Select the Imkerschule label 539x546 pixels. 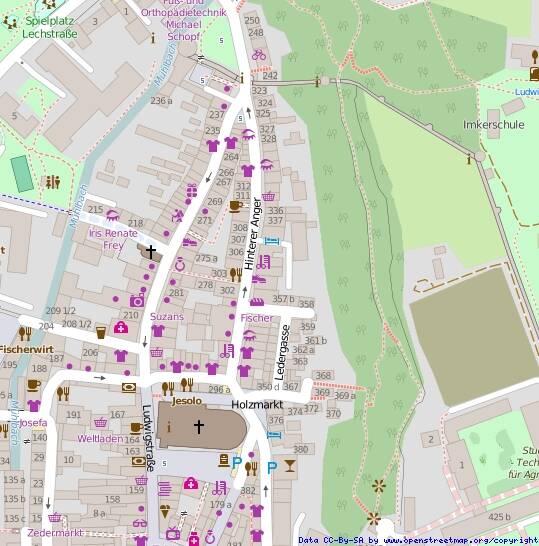point(494,125)
